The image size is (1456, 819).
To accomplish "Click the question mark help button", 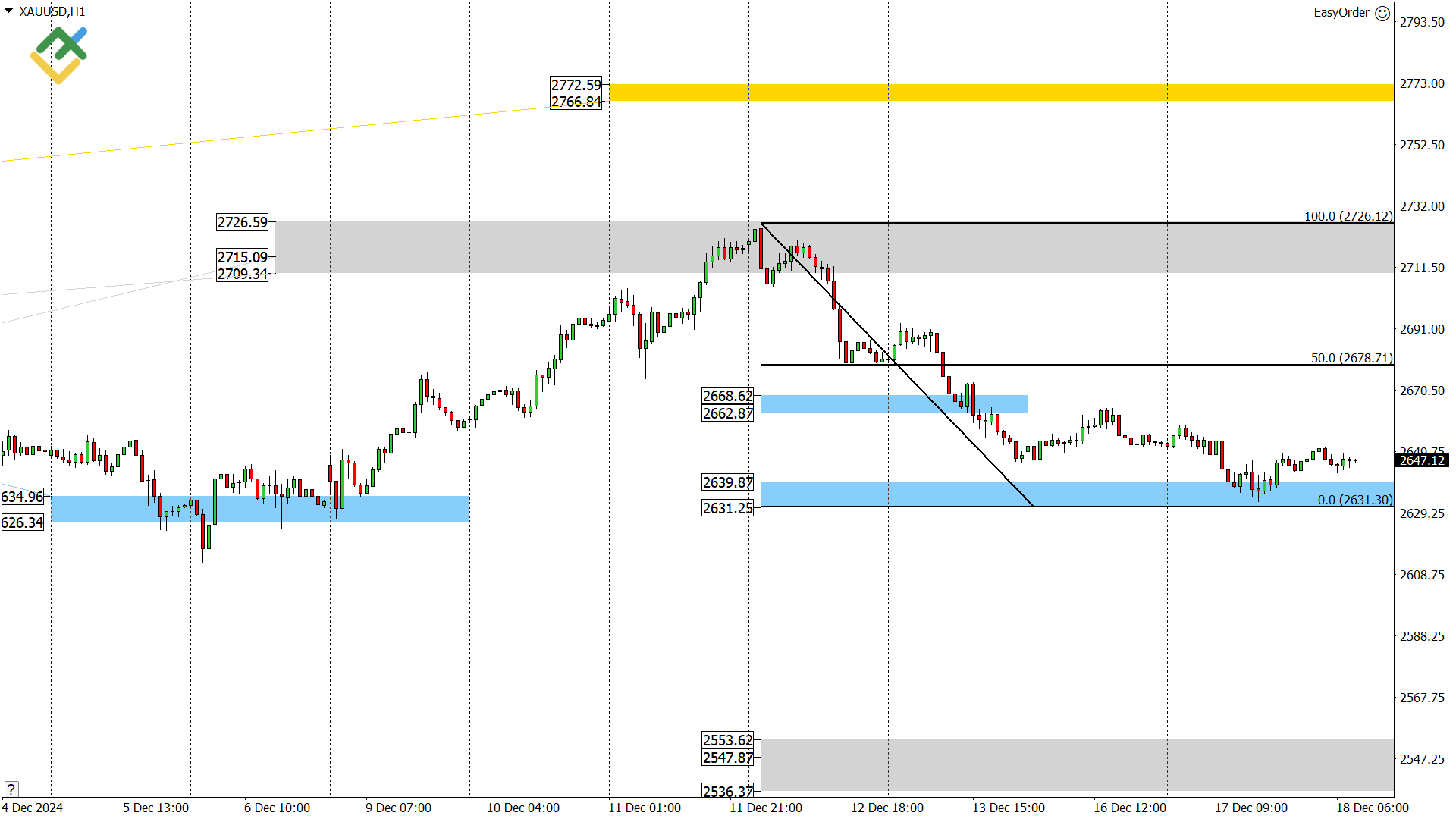I will click(x=11, y=789).
